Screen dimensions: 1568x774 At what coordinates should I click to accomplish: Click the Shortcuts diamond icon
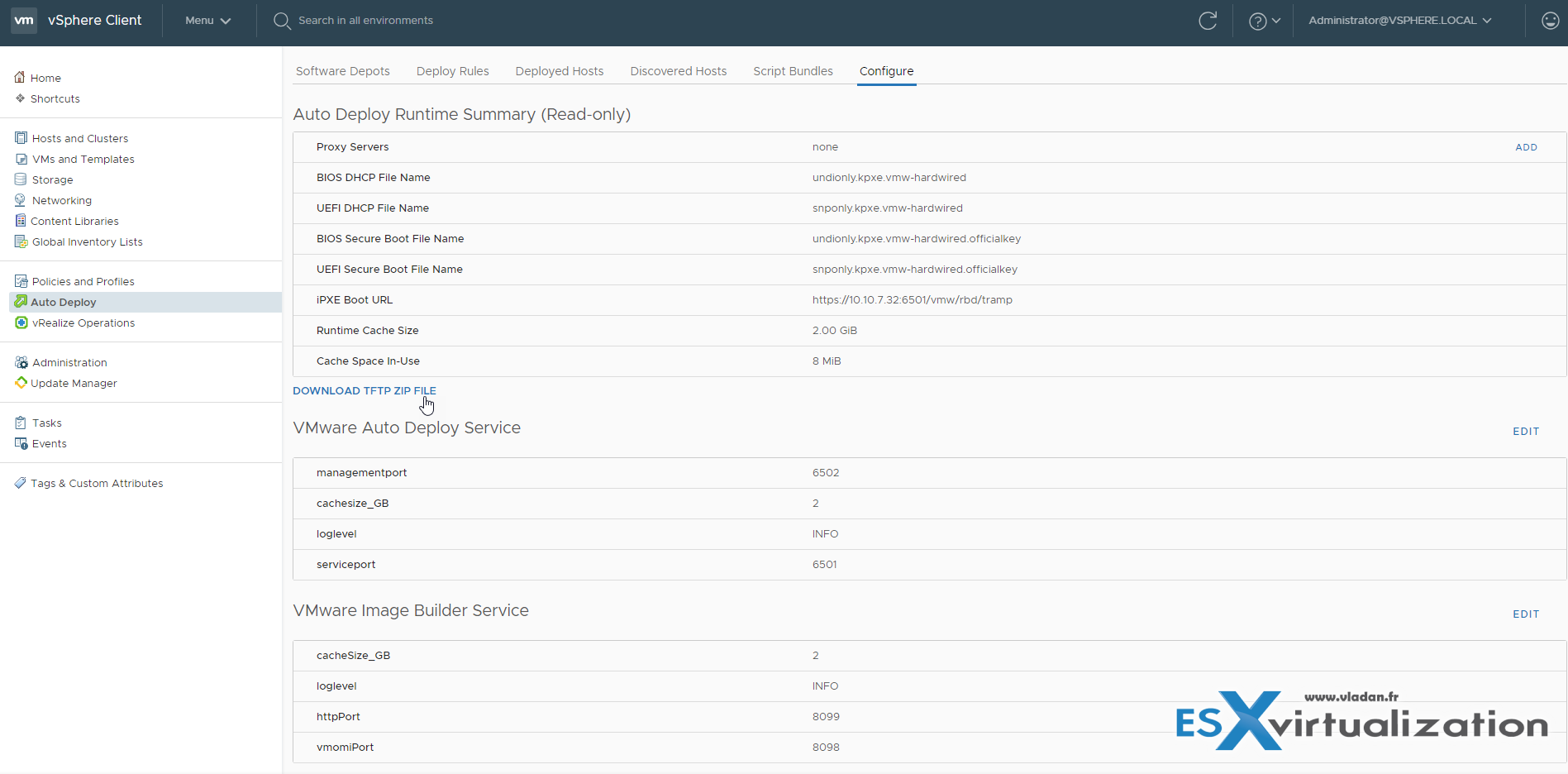(x=20, y=98)
